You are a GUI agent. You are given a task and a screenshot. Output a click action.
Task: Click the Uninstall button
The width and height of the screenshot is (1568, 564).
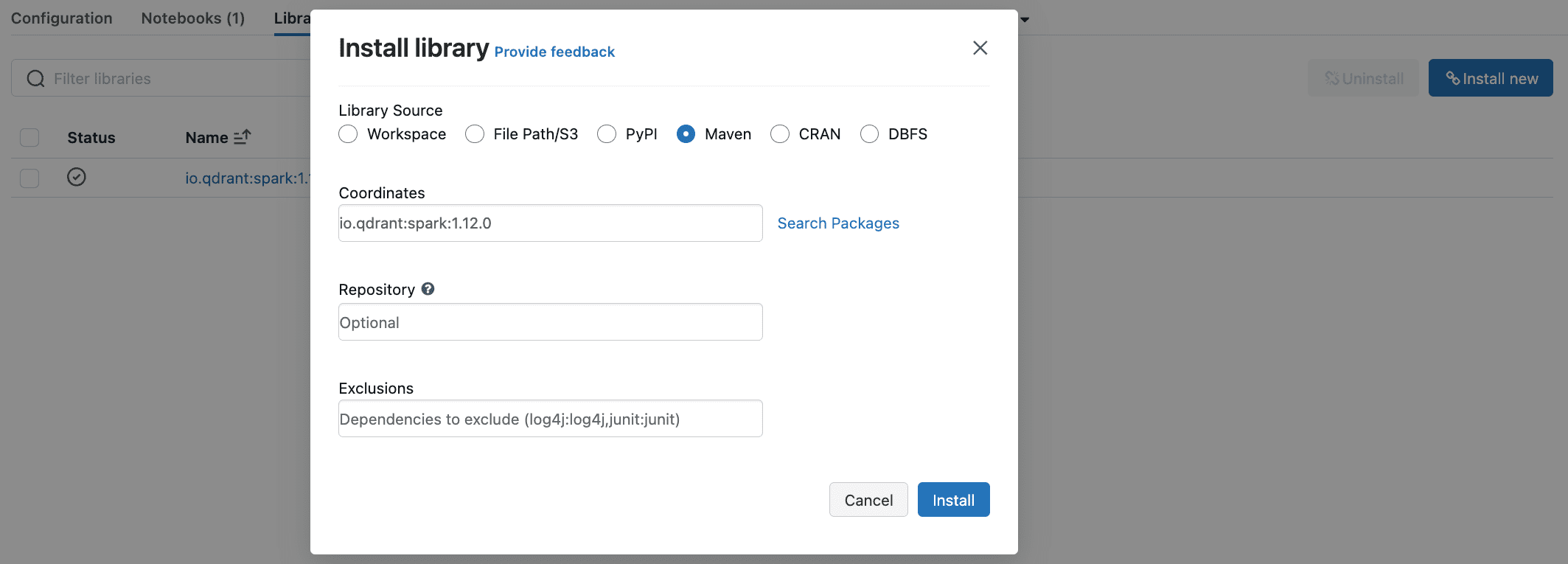(1363, 78)
